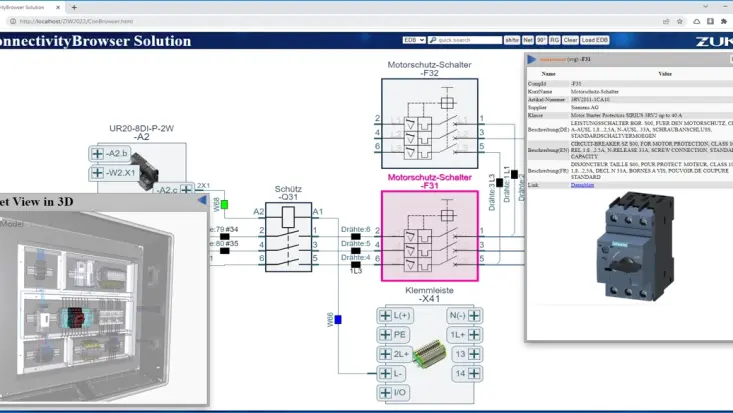The width and height of the screenshot is (733, 413).
Task: Toggle the N(-) terminal plus icon
Action: [x=473, y=317]
